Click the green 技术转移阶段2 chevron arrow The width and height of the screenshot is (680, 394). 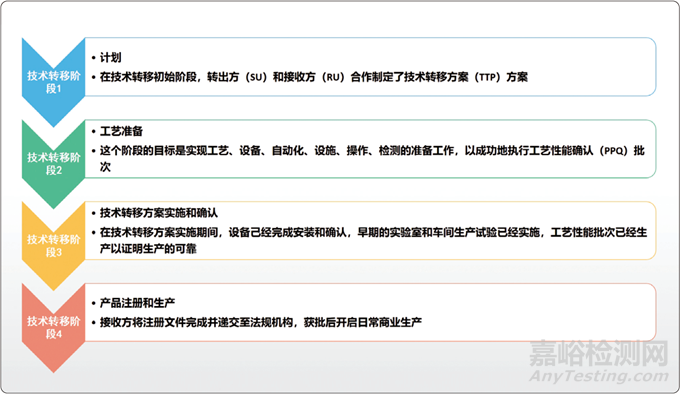coord(53,163)
